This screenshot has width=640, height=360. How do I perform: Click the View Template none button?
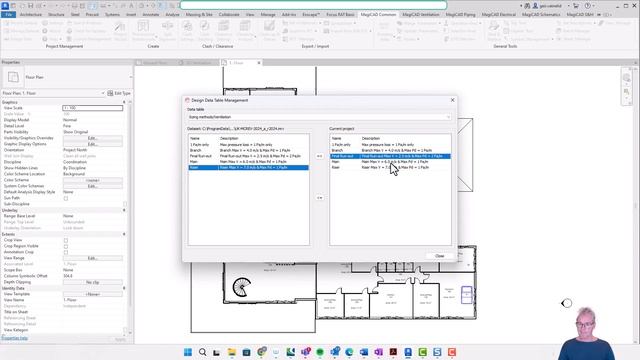pos(93,294)
